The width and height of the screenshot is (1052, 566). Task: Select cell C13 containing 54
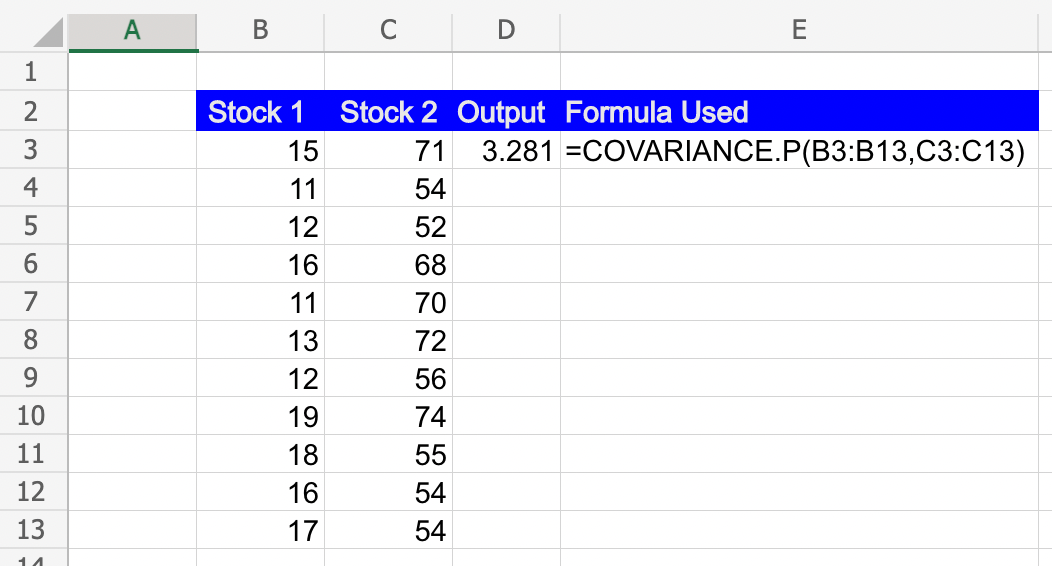388,530
